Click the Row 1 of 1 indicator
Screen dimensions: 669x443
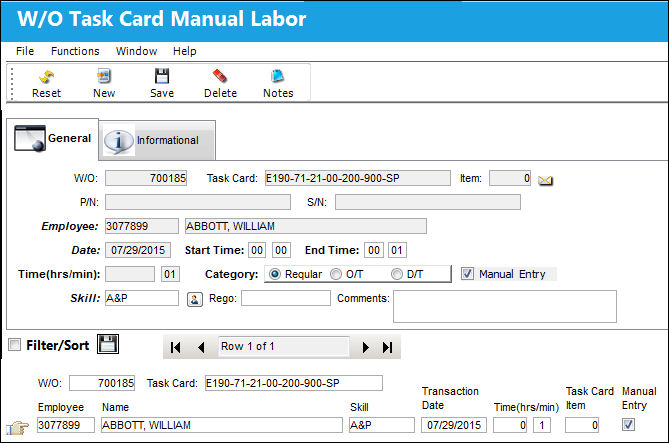pos(283,347)
